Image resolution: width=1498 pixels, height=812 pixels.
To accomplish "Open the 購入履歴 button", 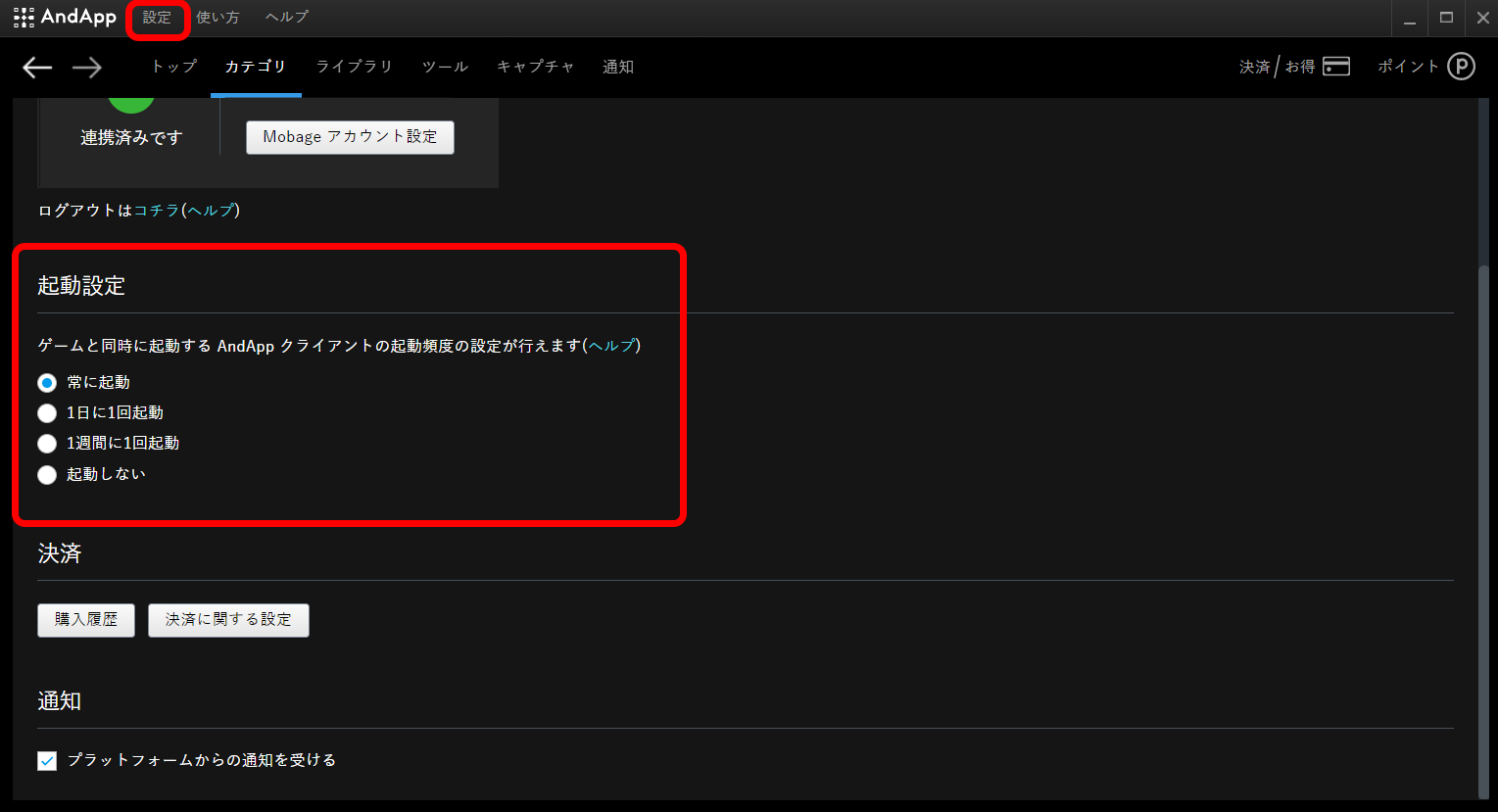I will tap(86, 620).
